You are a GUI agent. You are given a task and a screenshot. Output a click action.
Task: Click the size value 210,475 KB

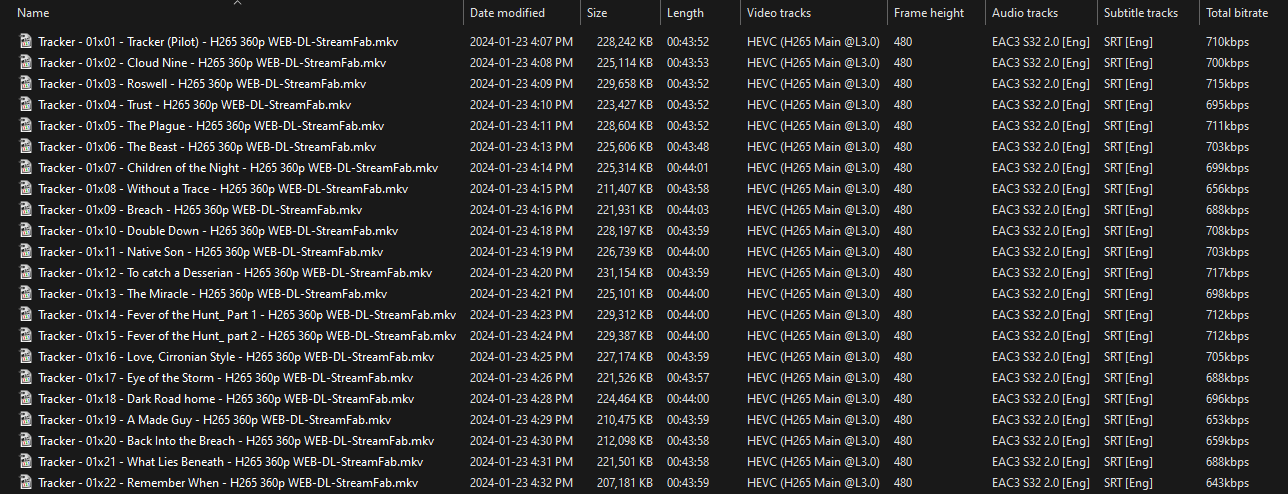[x=624, y=420]
